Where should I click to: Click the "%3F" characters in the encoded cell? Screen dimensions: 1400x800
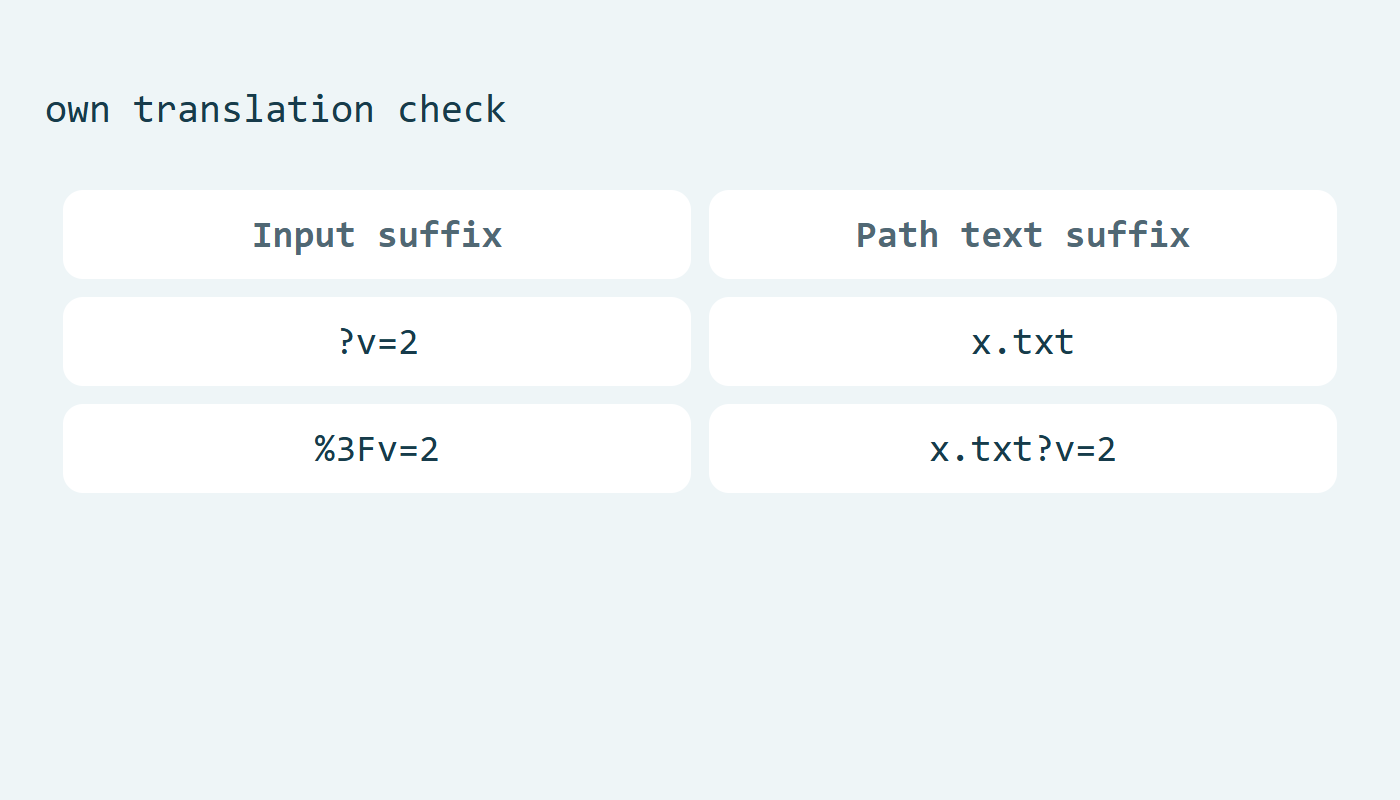[346, 449]
